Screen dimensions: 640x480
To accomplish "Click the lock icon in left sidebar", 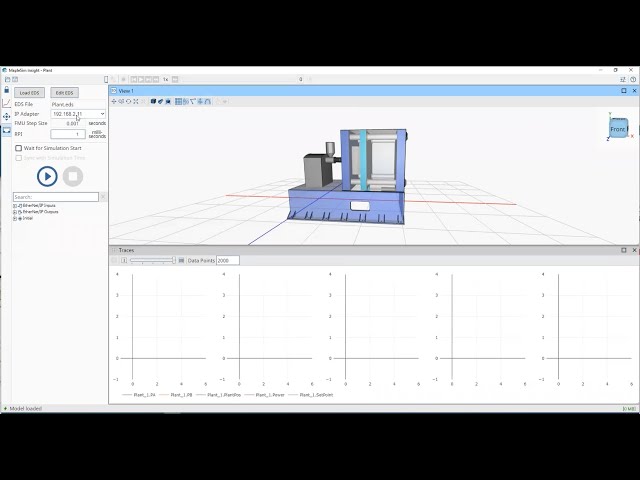I will coord(7,89).
